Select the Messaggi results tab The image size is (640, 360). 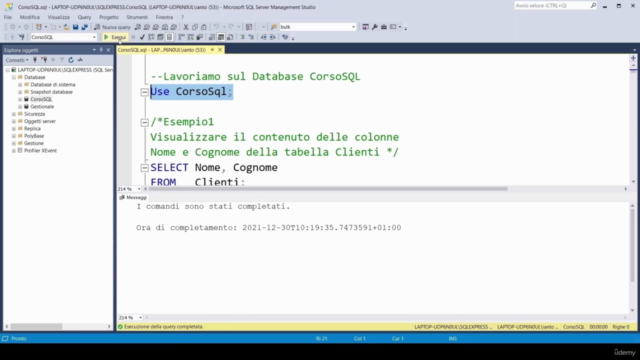coord(133,198)
